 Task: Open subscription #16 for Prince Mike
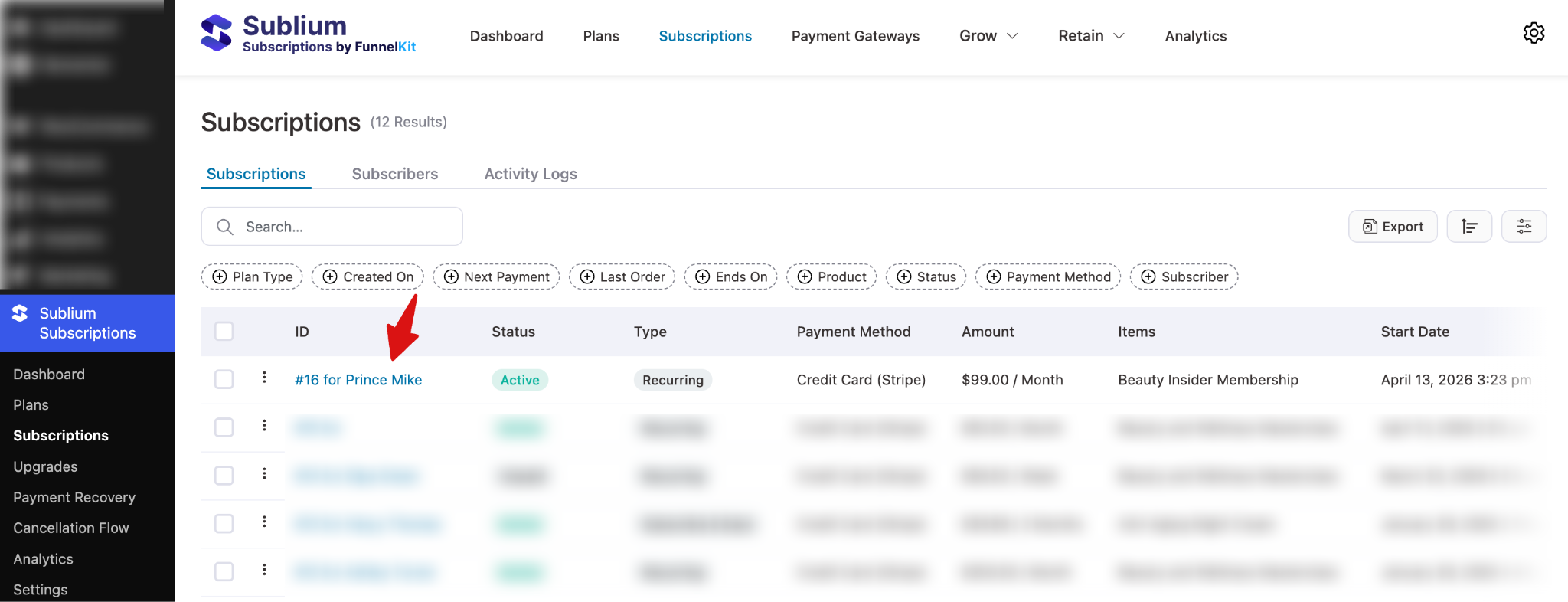358,380
